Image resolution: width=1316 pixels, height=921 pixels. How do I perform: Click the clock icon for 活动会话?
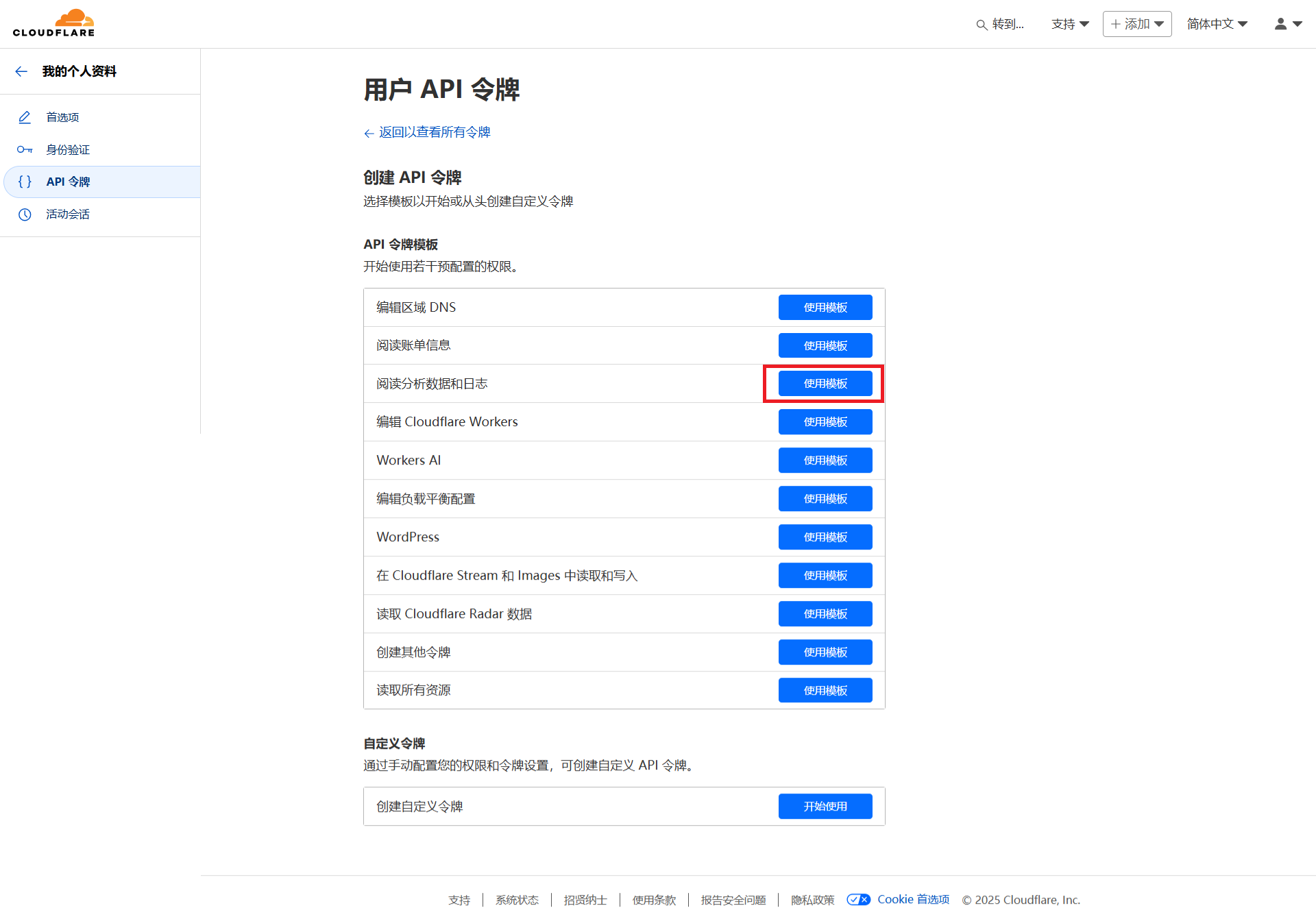pyautogui.click(x=25, y=214)
